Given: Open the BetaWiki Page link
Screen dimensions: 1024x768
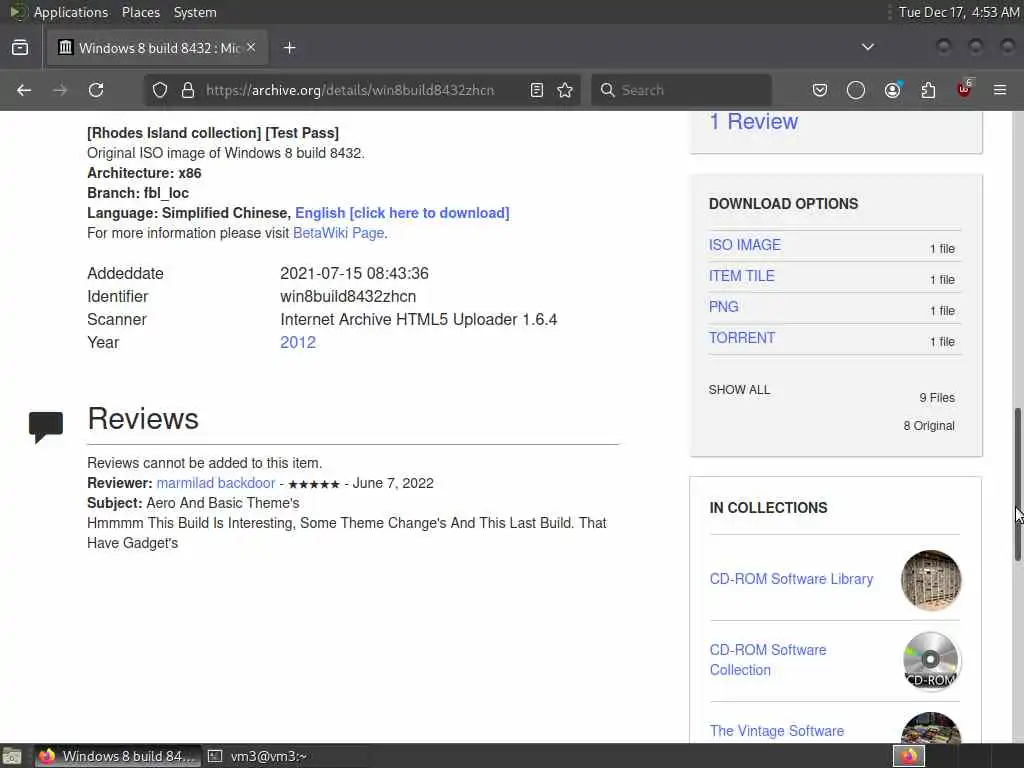Looking at the screenshot, I should click(x=339, y=233).
